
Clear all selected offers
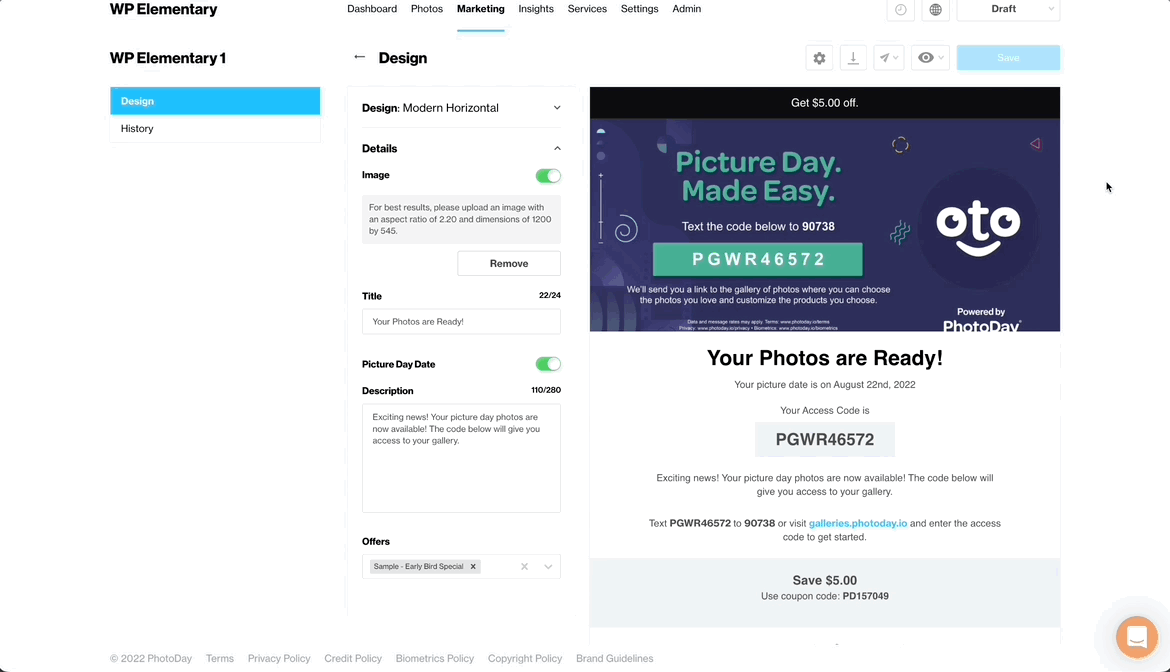(x=524, y=567)
